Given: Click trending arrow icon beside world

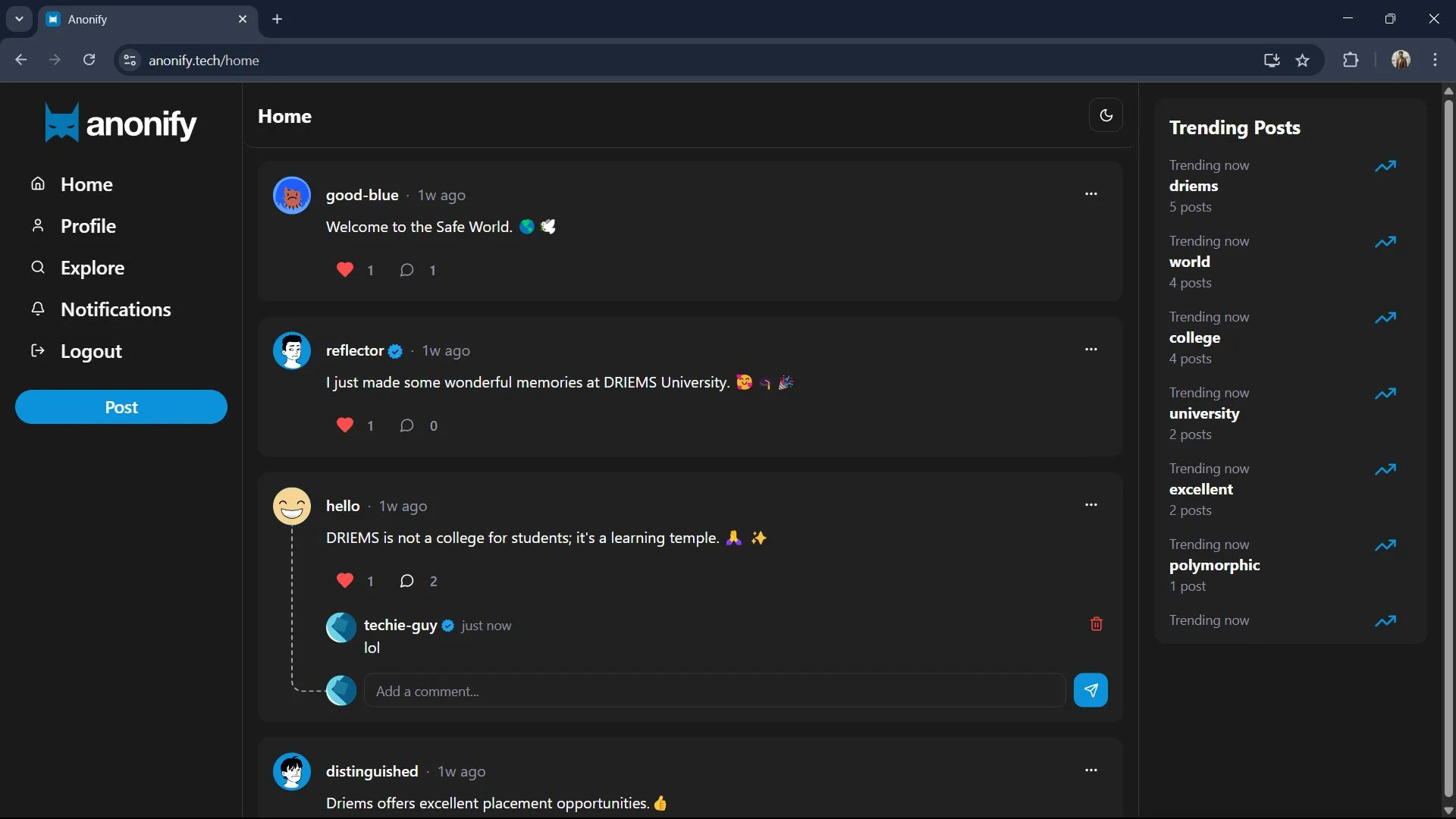Looking at the screenshot, I should point(1385,242).
